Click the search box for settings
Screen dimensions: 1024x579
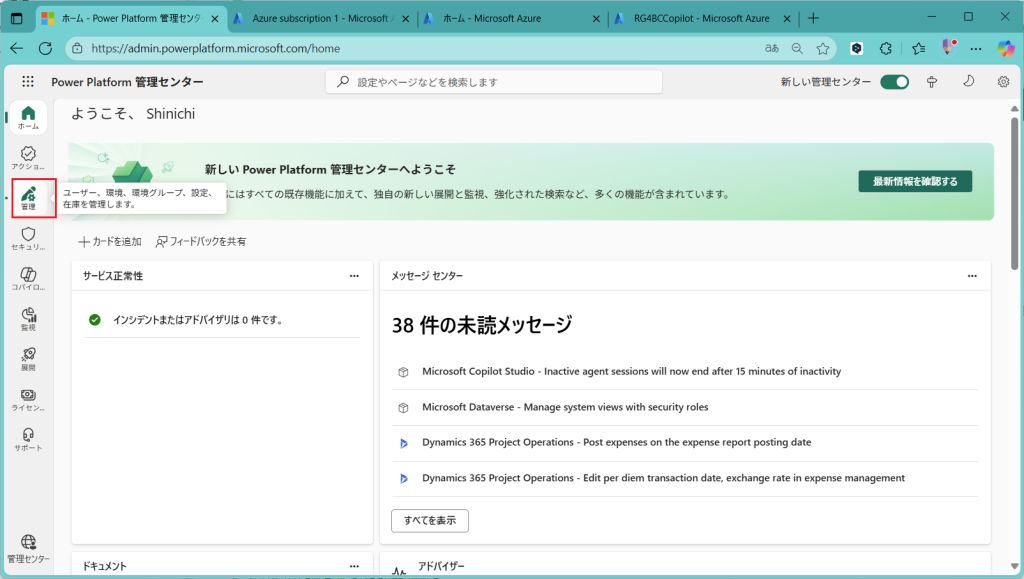(494, 82)
